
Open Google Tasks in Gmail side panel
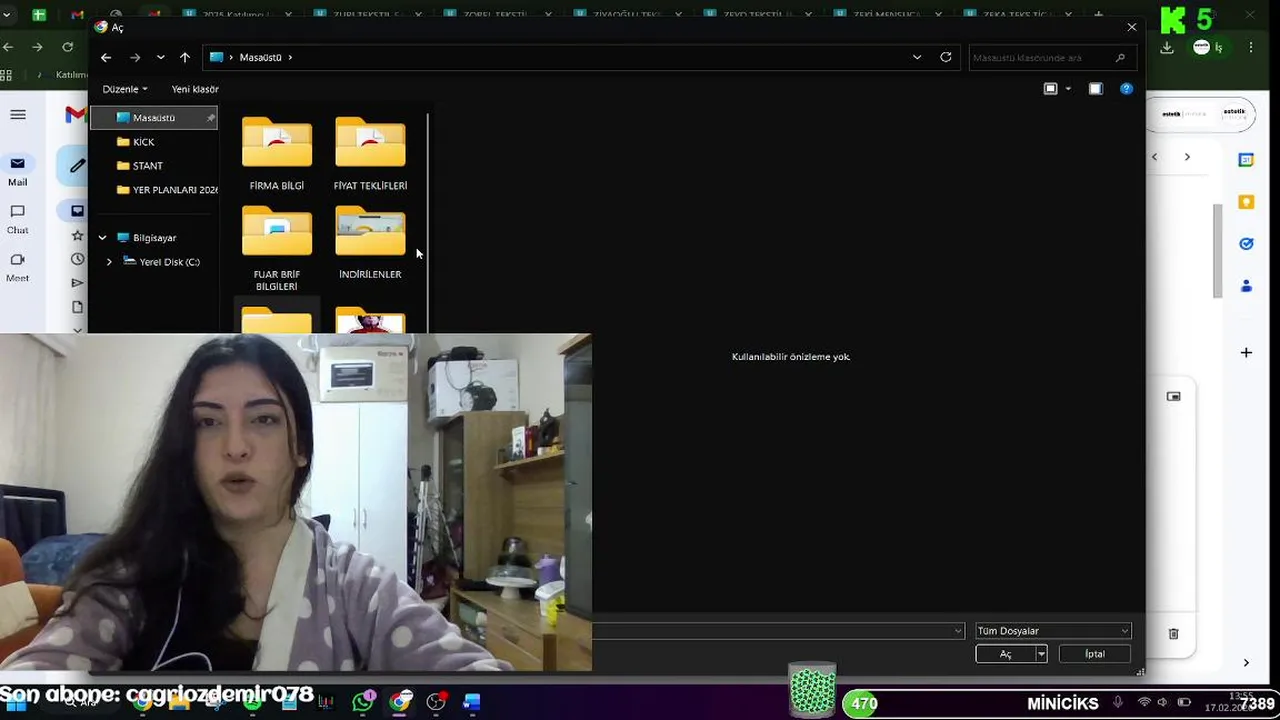tap(1246, 244)
